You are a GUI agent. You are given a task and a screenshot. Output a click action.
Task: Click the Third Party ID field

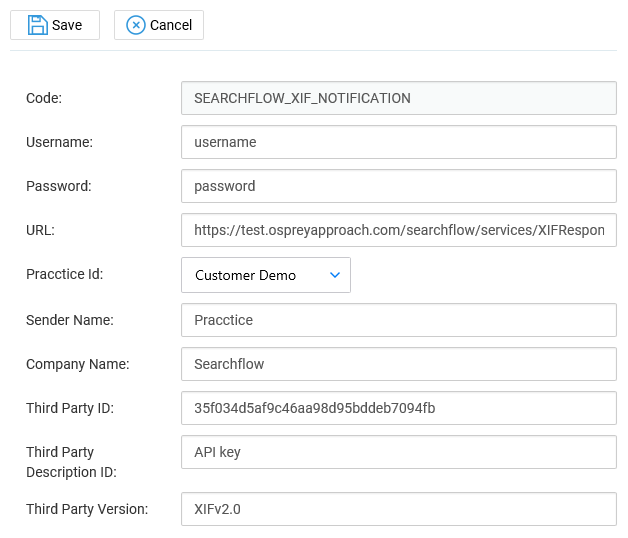coord(399,408)
